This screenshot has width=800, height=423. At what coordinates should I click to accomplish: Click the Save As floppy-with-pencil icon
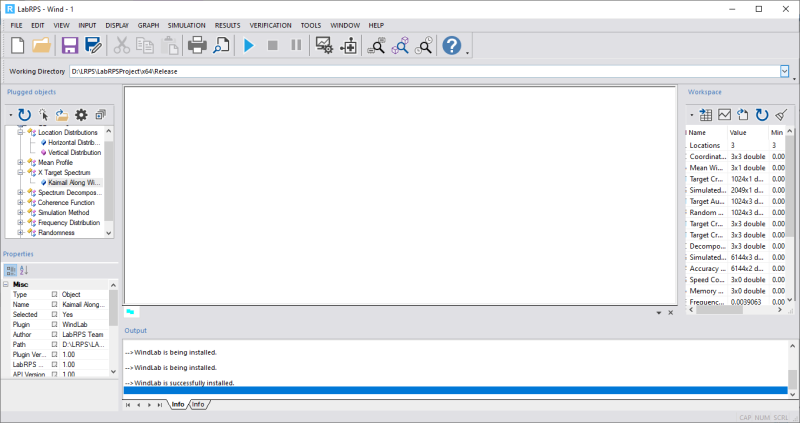(x=93, y=45)
